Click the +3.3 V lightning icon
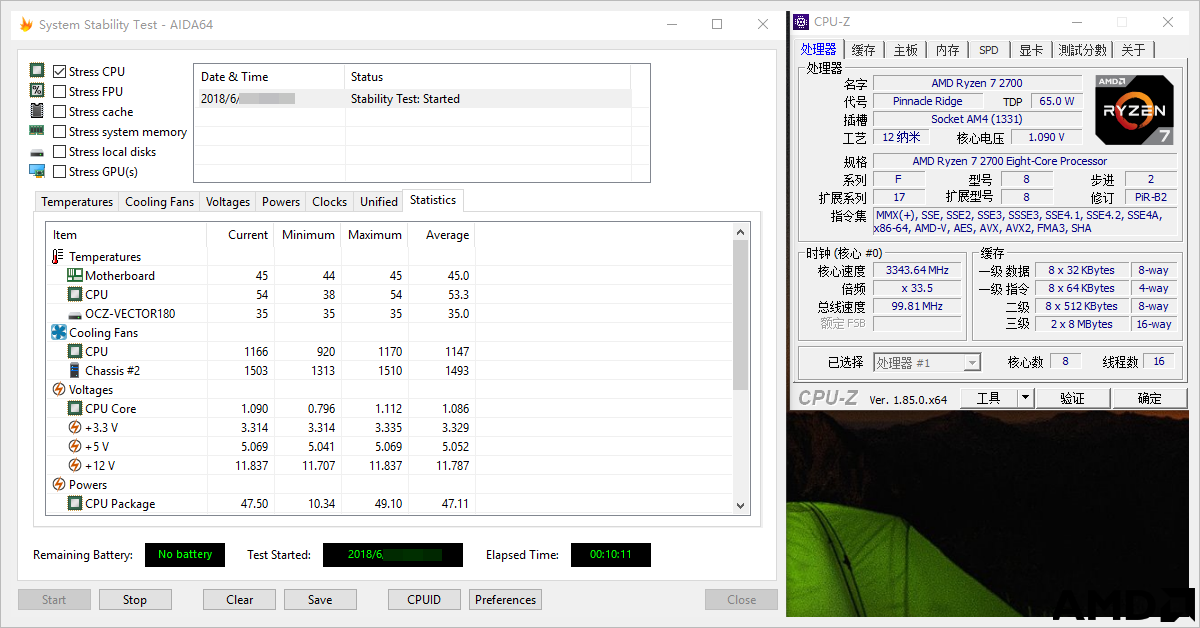This screenshot has height=628, width=1200. click(x=75, y=427)
